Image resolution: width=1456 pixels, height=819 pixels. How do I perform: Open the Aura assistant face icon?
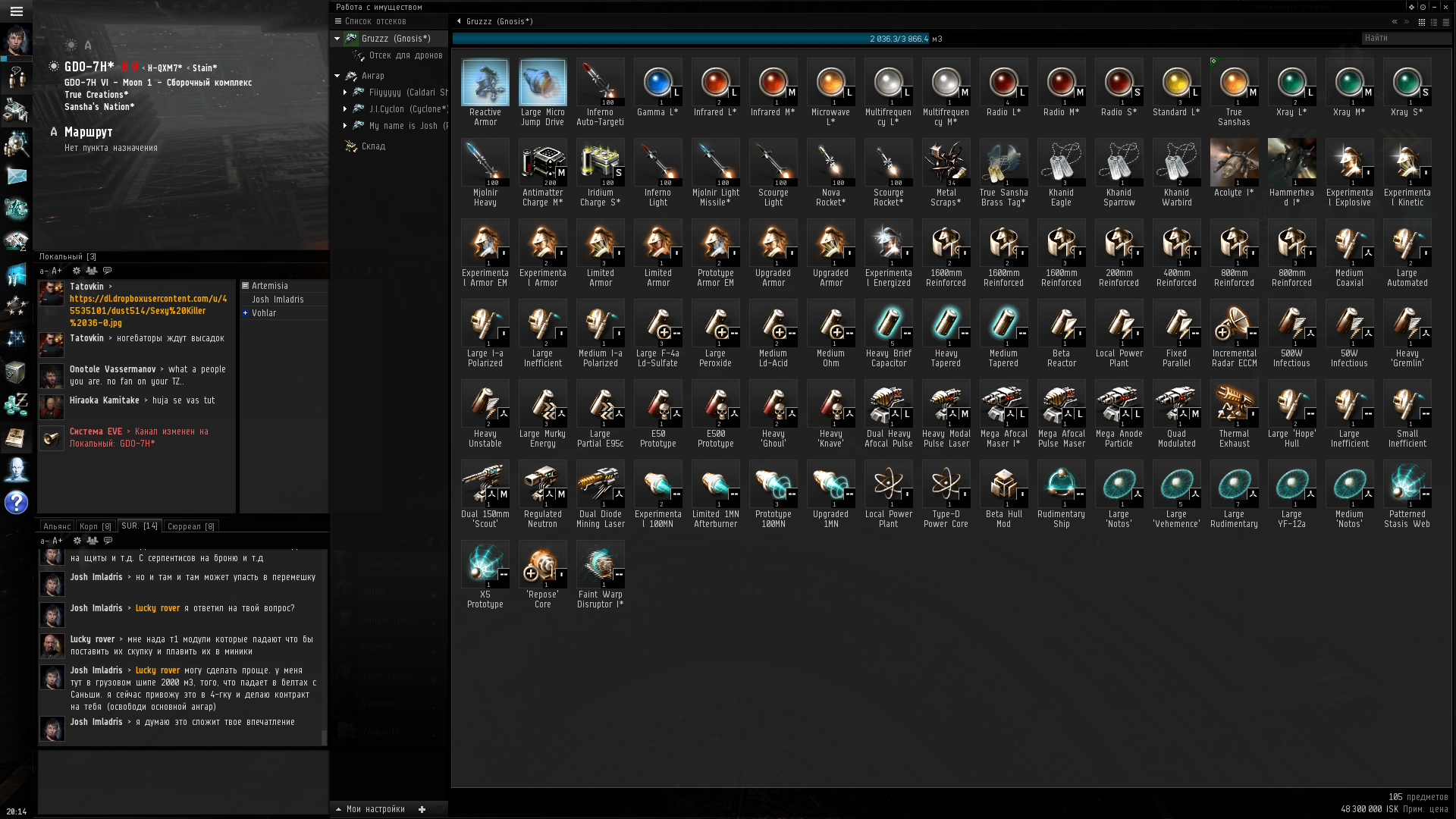coord(16,469)
